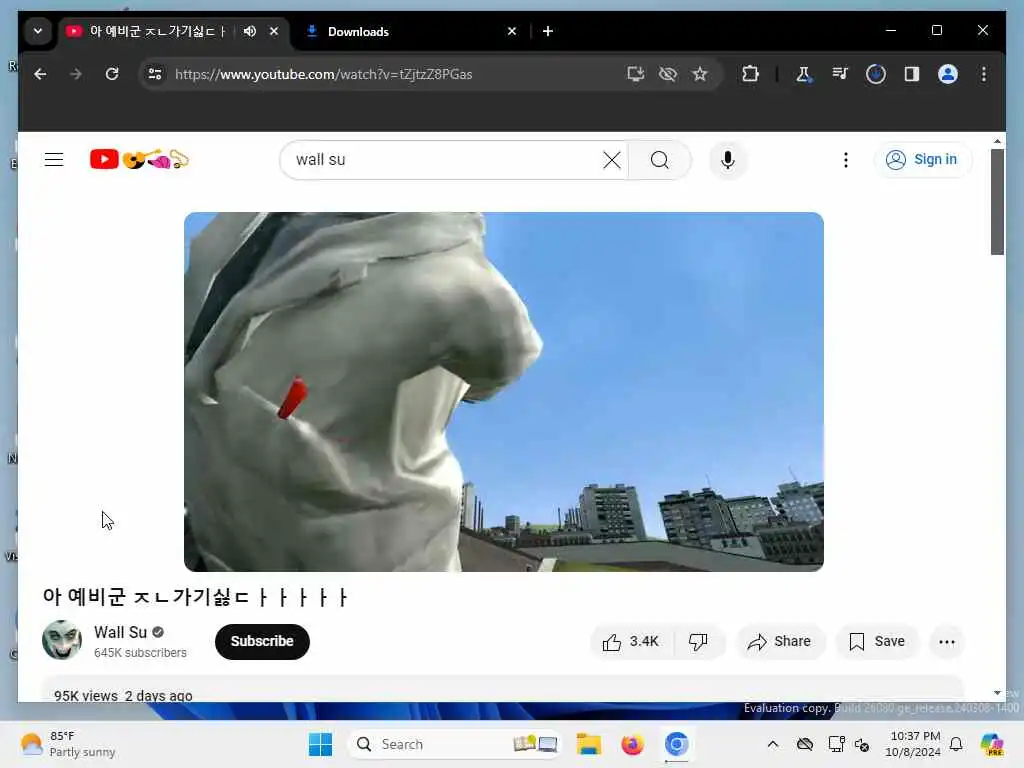The height and width of the screenshot is (768, 1024).
Task: Go to YouTube home via logo
Action: 139,159
